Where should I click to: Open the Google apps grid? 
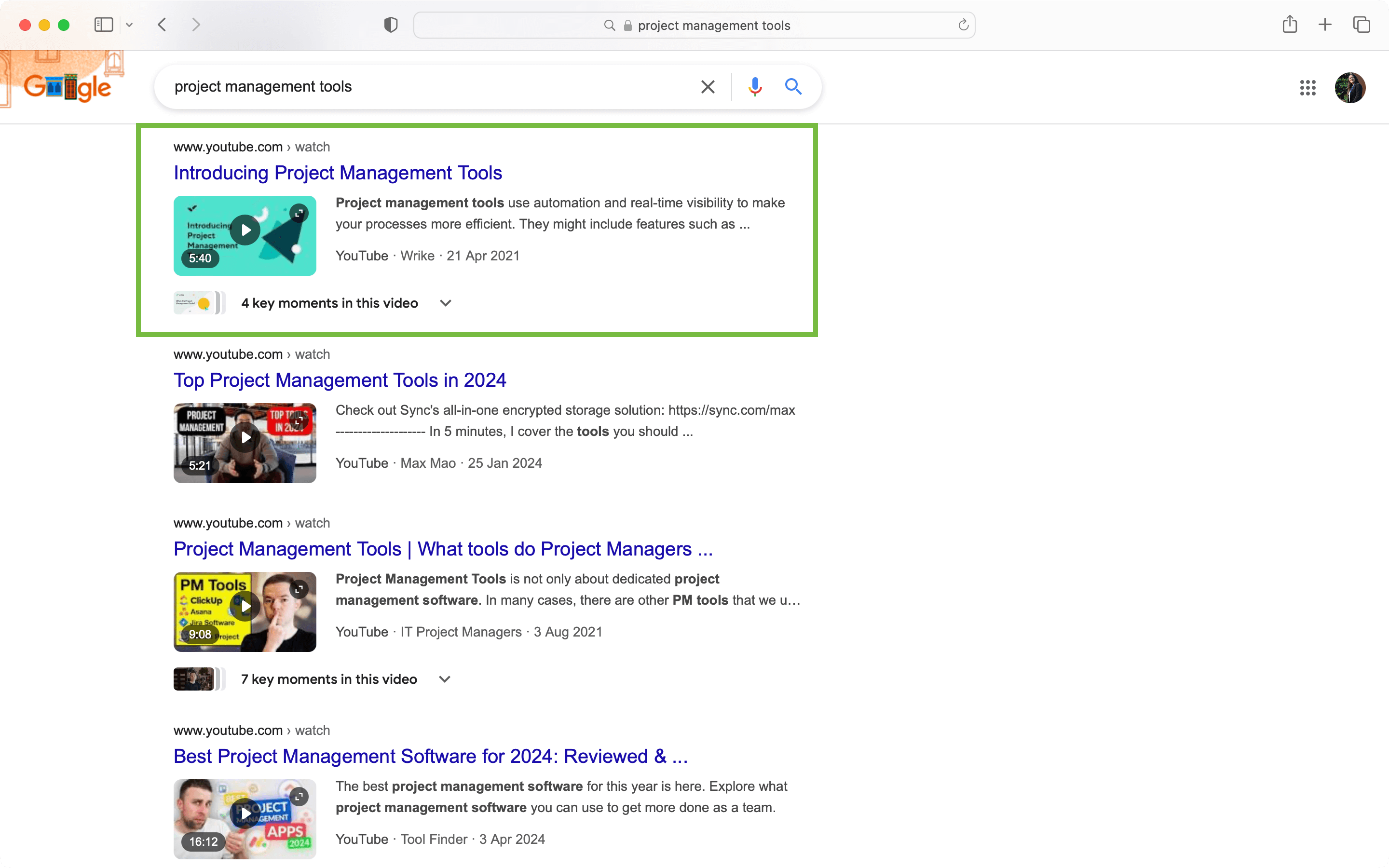[1307, 88]
